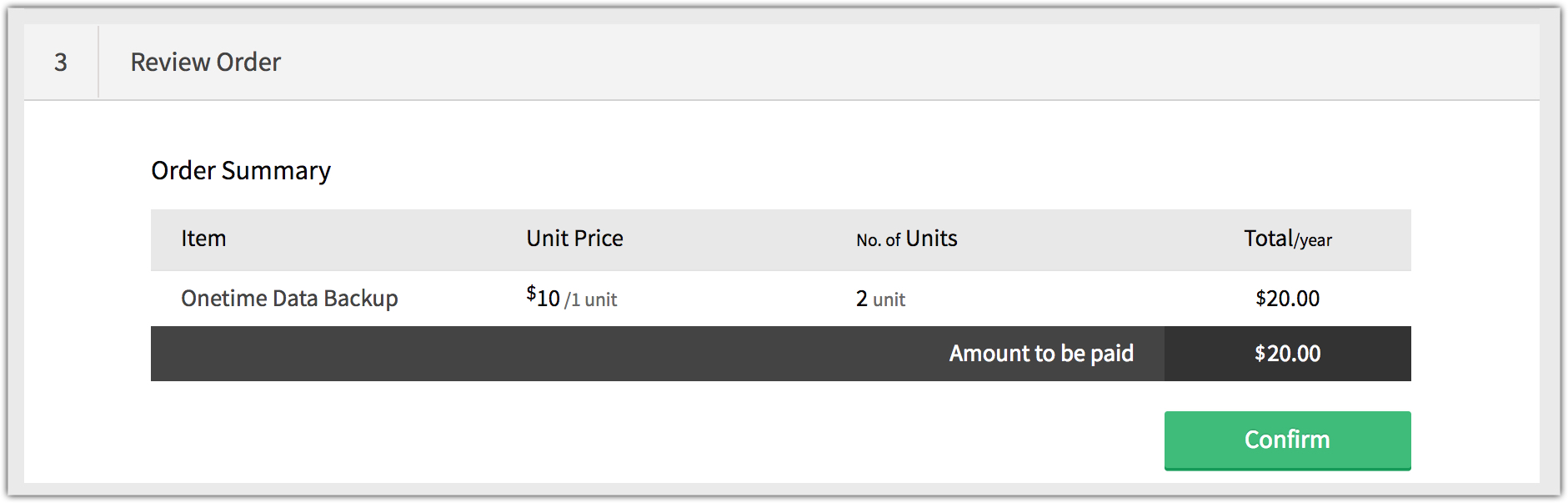Select the Item column header

[x=203, y=239]
